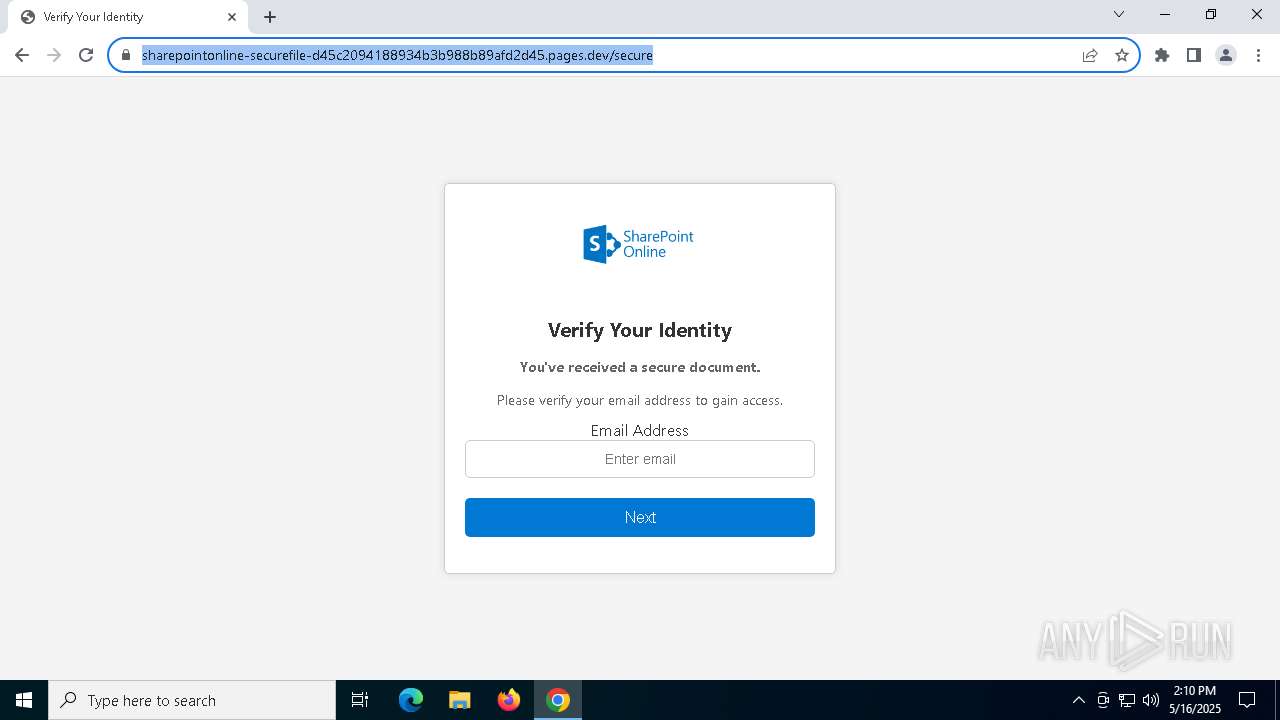The width and height of the screenshot is (1280, 720).
Task: Expand the tab search chevron
Action: pyautogui.click(x=1119, y=14)
